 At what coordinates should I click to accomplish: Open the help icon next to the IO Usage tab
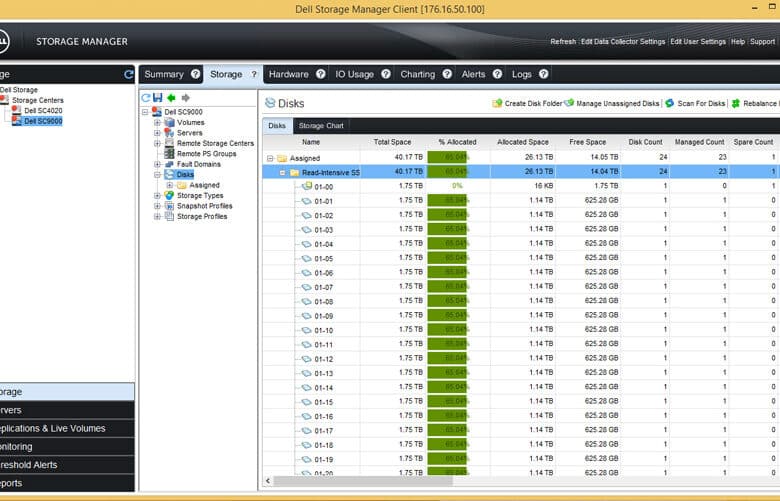pos(386,74)
